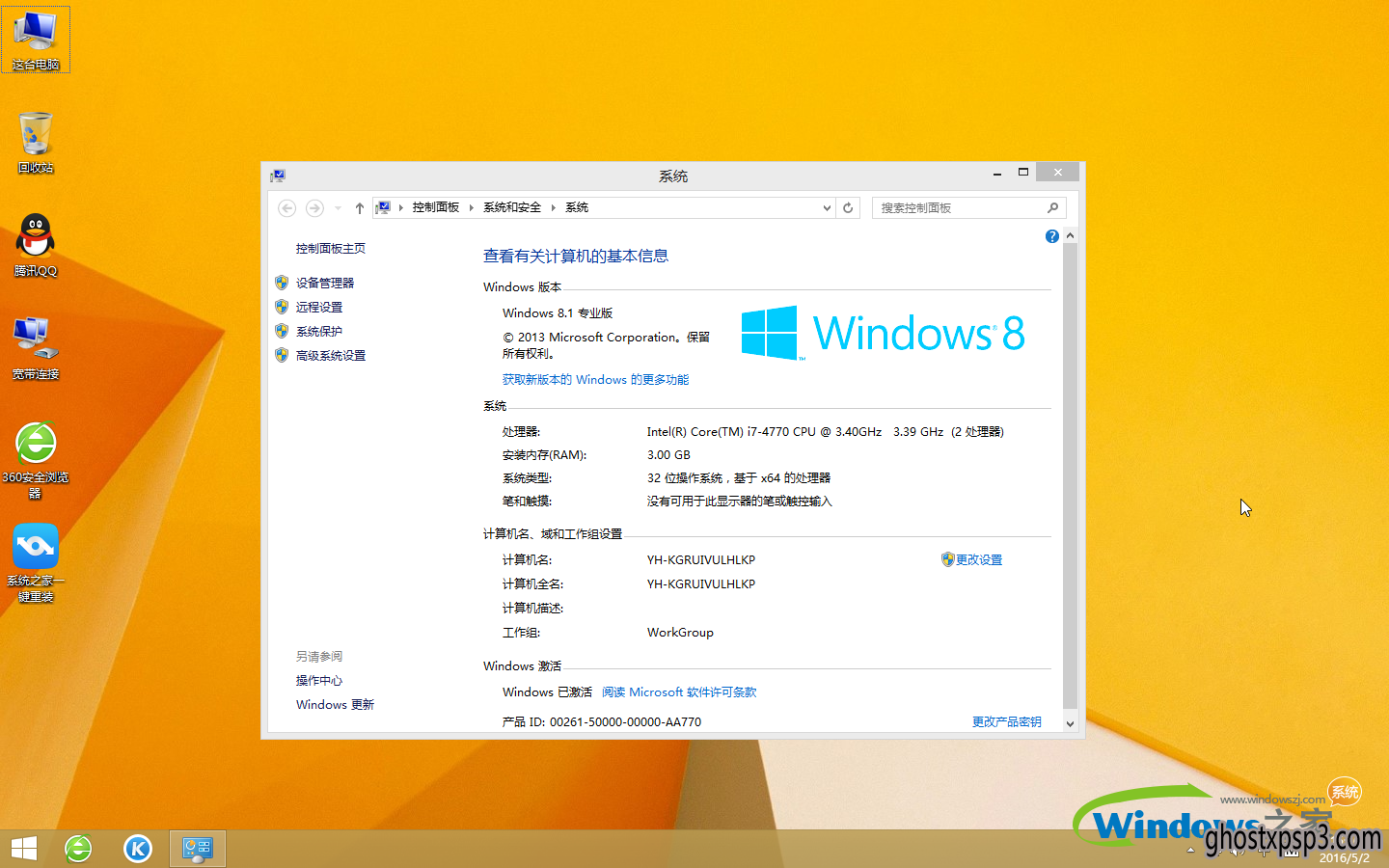Select 系统 in the breadcrumb
1389x868 pixels.
click(577, 207)
